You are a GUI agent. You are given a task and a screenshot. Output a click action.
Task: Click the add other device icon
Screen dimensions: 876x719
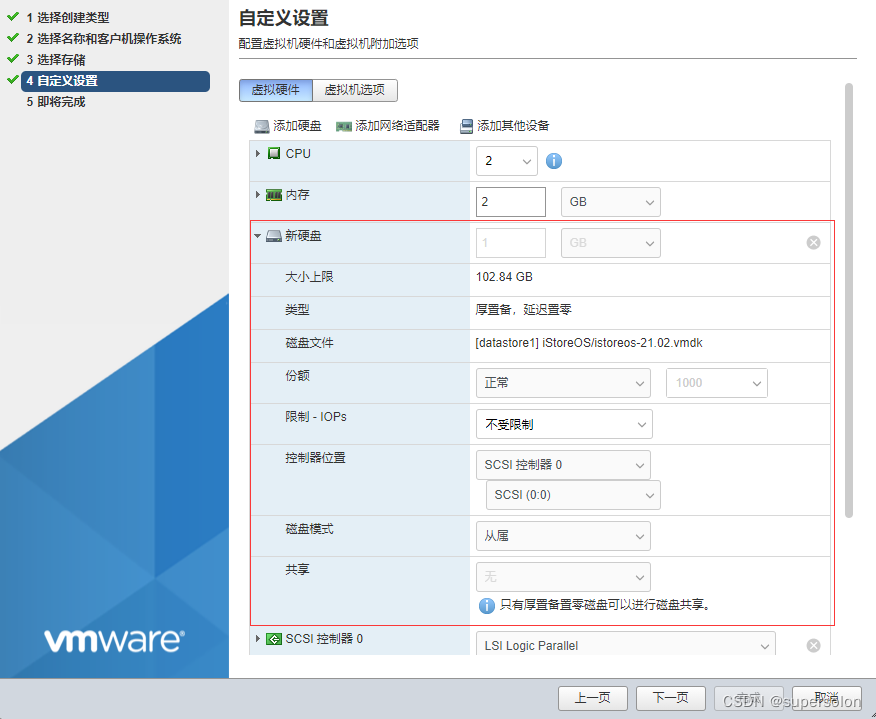(x=466, y=126)
